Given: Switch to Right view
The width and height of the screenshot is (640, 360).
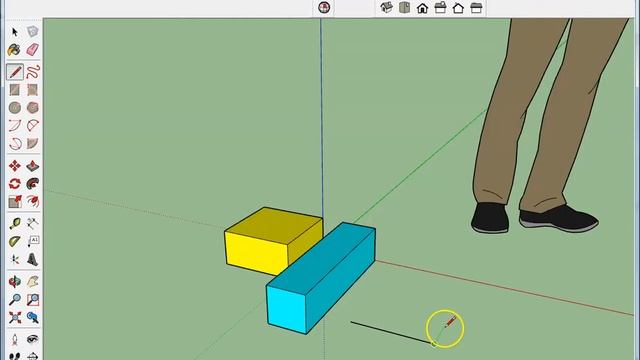Looking at the screenshot, I should pos(440,7).
